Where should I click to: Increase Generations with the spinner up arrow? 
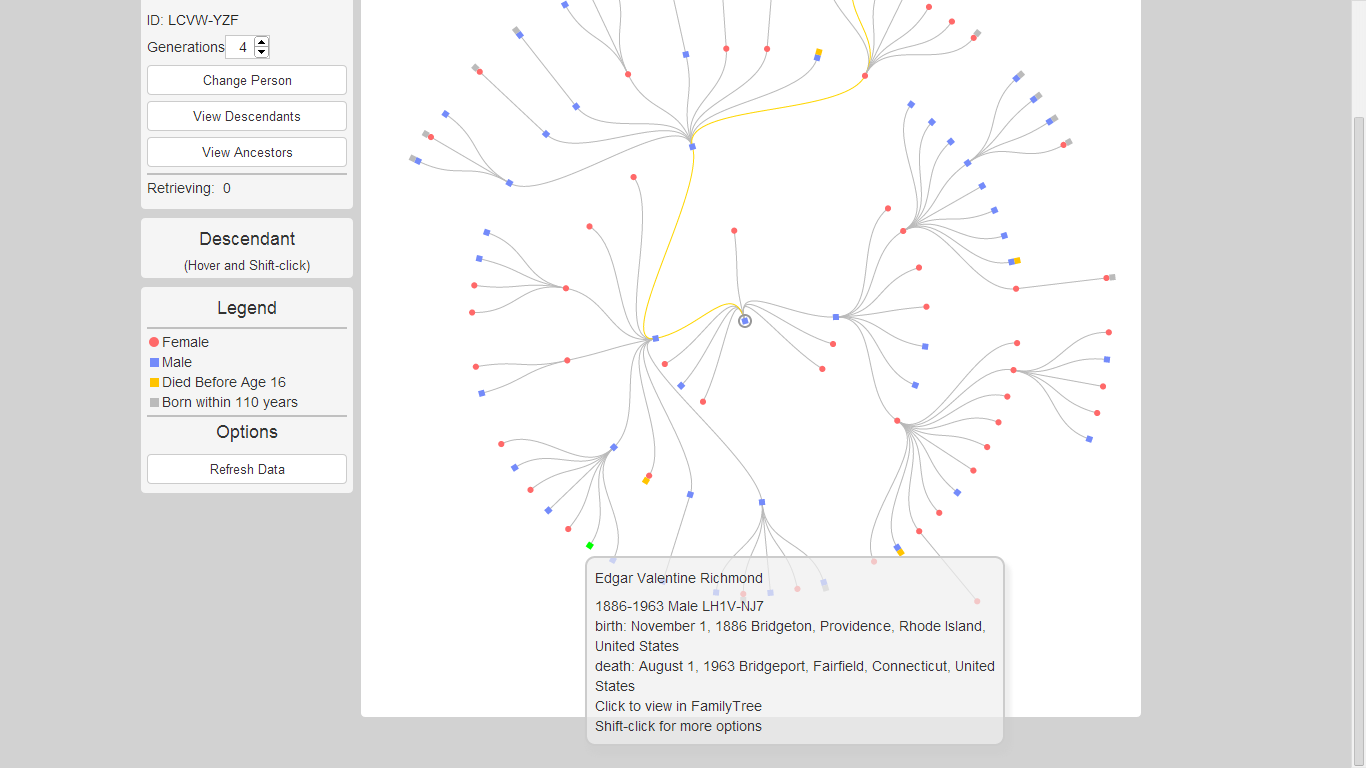pyautogui.click(x=261, y=41)
